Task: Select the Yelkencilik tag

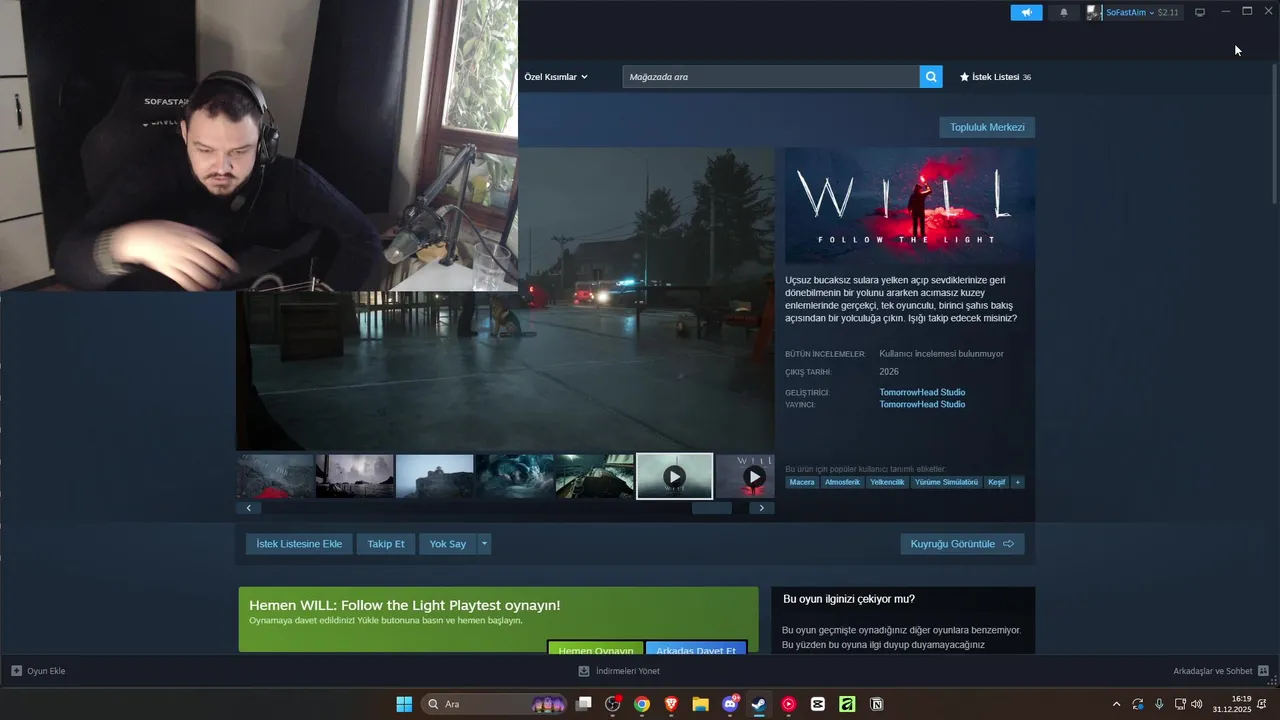Action: 887,482
